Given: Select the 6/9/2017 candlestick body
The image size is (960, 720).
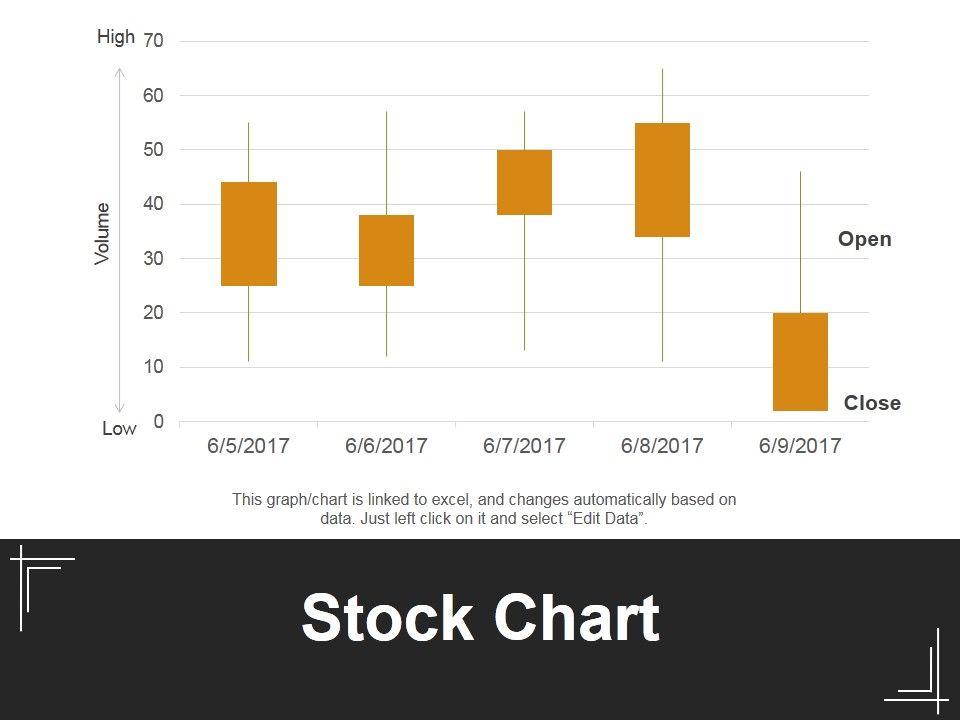Looking at the screenshot, I should [x=800, y=362].
